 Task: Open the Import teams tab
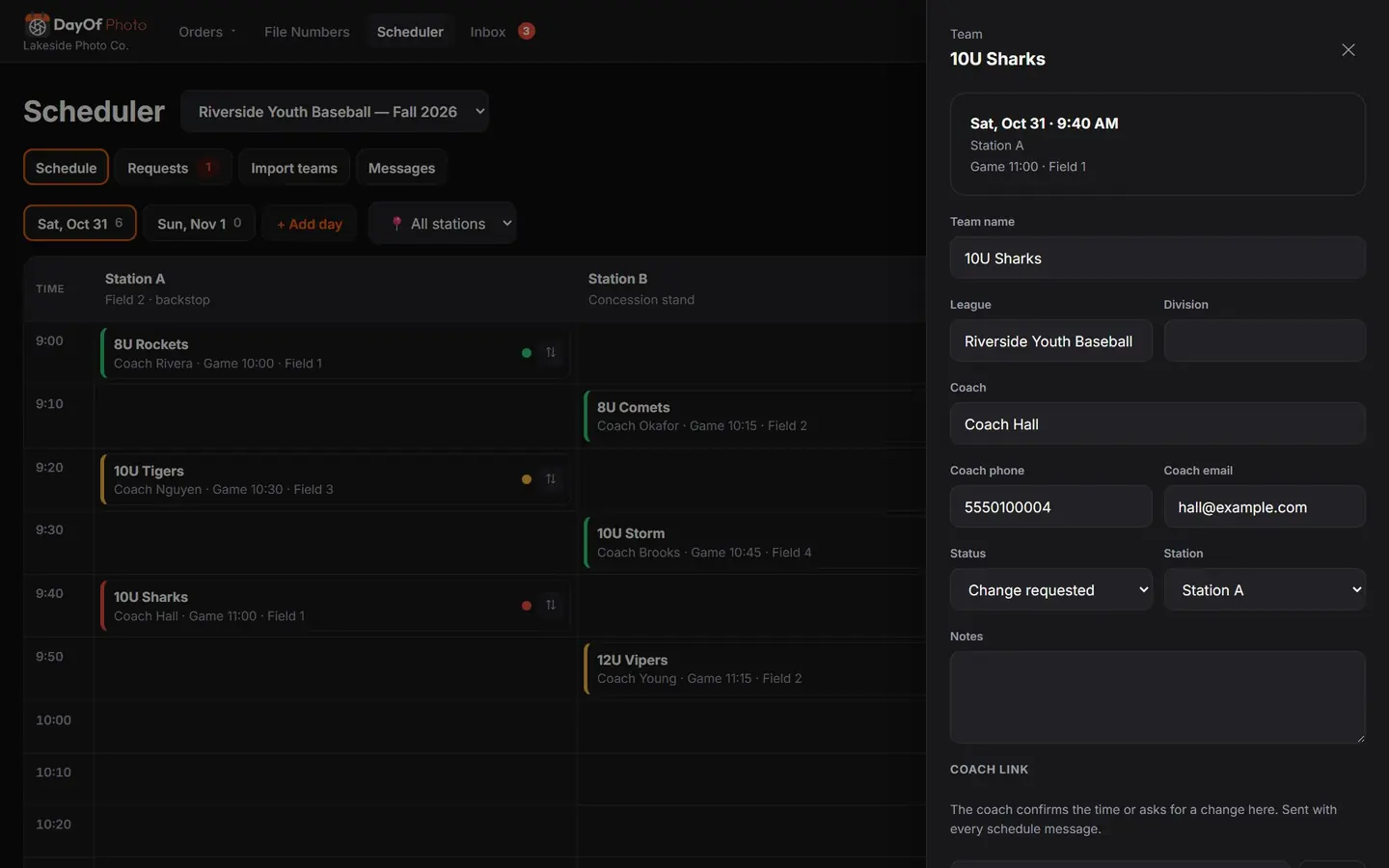[294, 167]
